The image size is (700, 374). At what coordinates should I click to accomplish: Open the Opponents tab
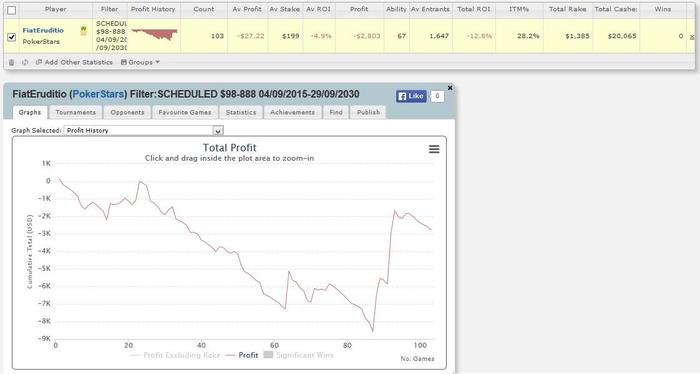pos(127,112)
